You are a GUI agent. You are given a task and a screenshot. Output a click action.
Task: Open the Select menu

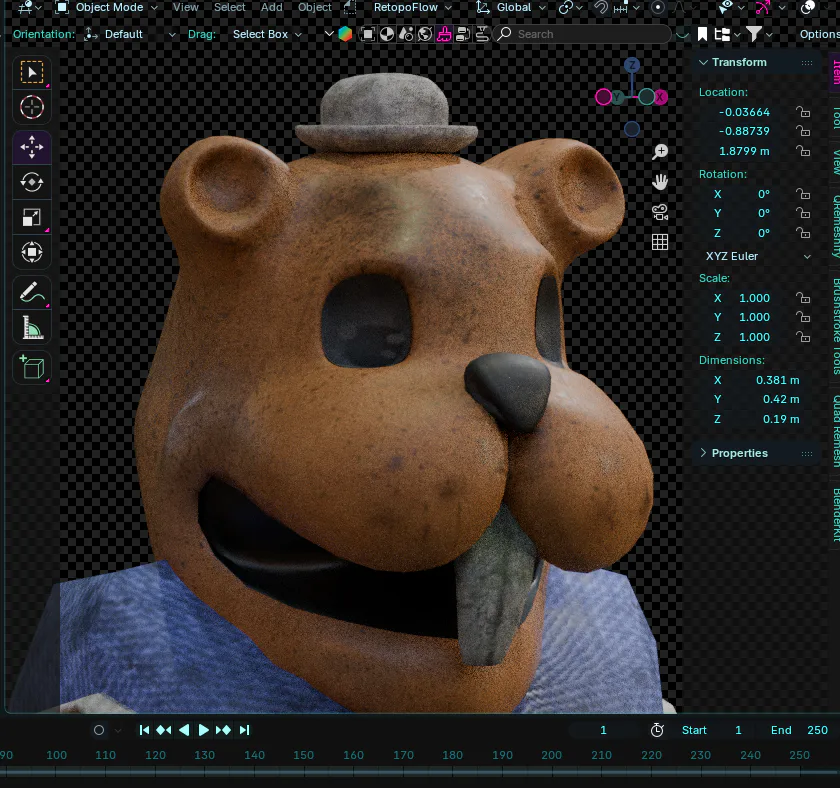point(229,7)
